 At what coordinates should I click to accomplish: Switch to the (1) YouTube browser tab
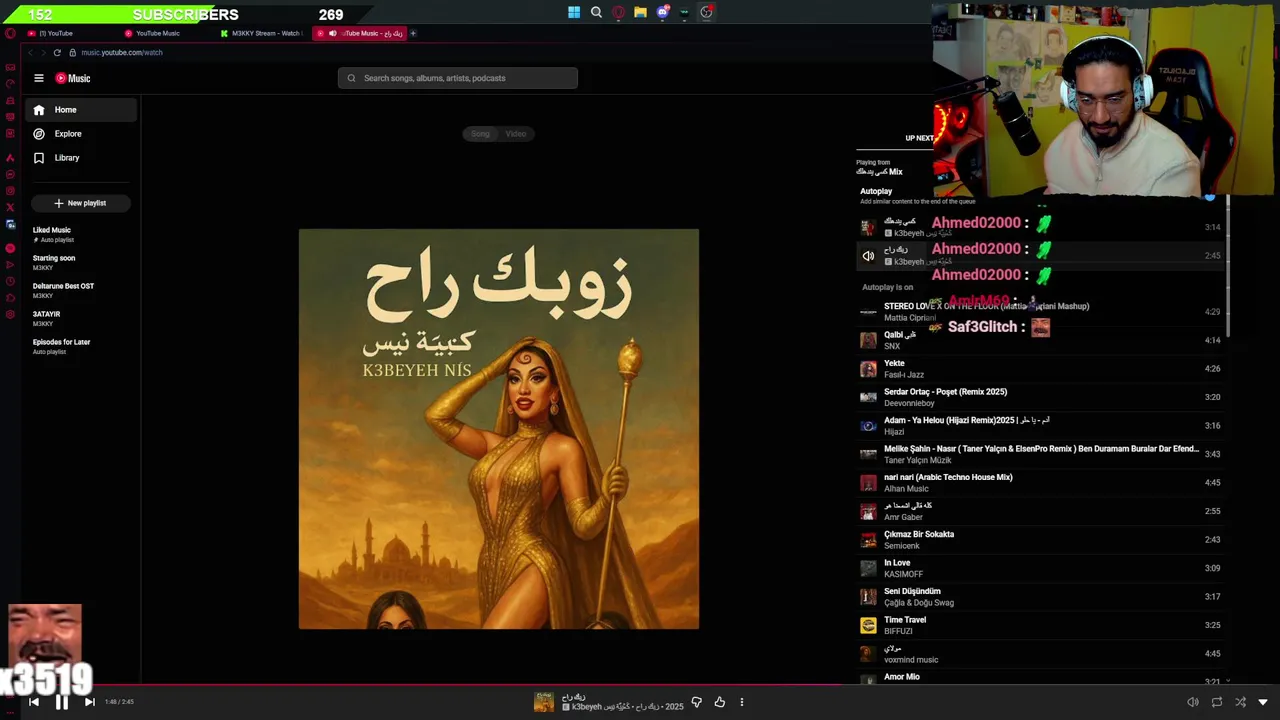tap(71, 33)
